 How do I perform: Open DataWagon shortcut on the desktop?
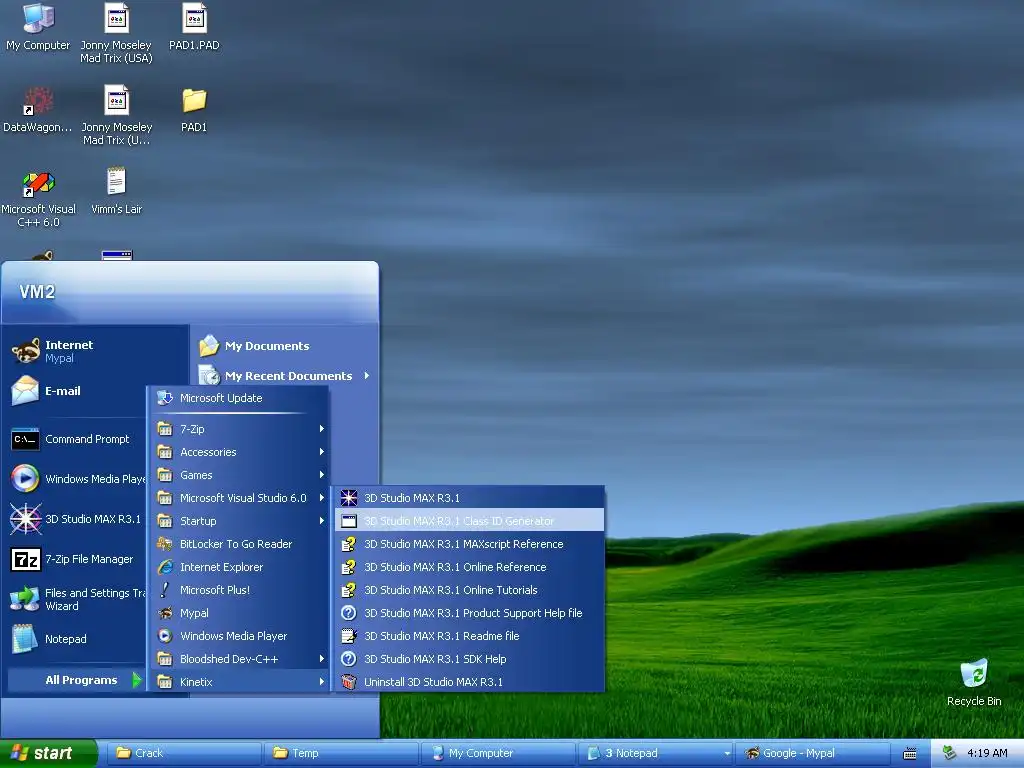[37, 110]
